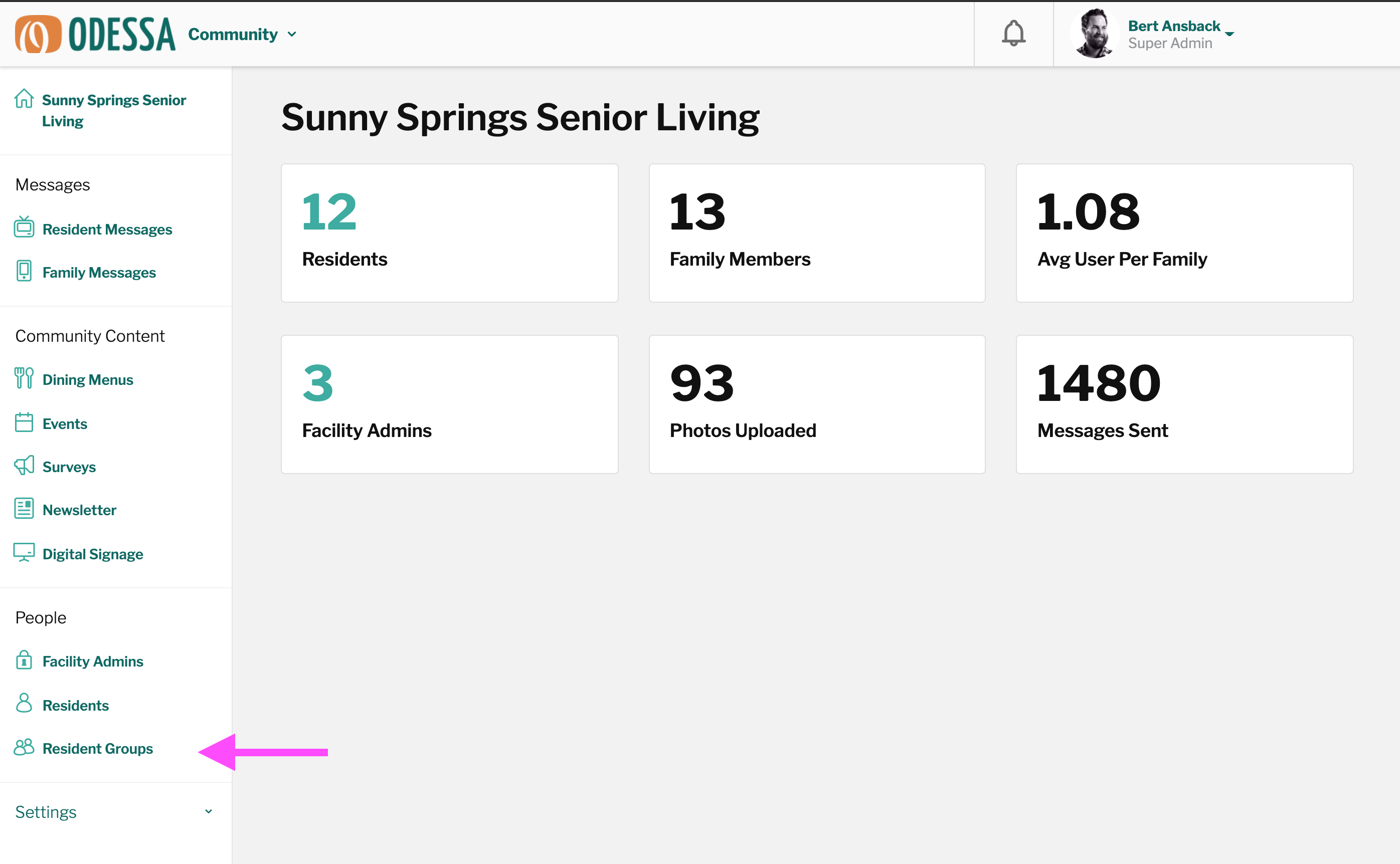This screenshot has height=864, width=1400.
Task: Open the Sunny Springs Senior Living link
Action: click(114, 110)
